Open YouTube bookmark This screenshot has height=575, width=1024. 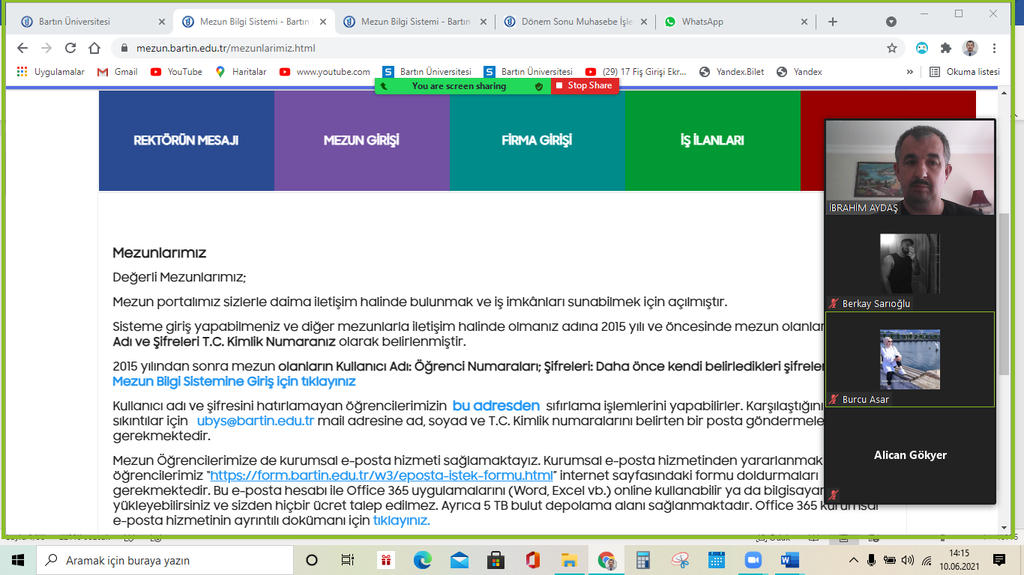176,72
